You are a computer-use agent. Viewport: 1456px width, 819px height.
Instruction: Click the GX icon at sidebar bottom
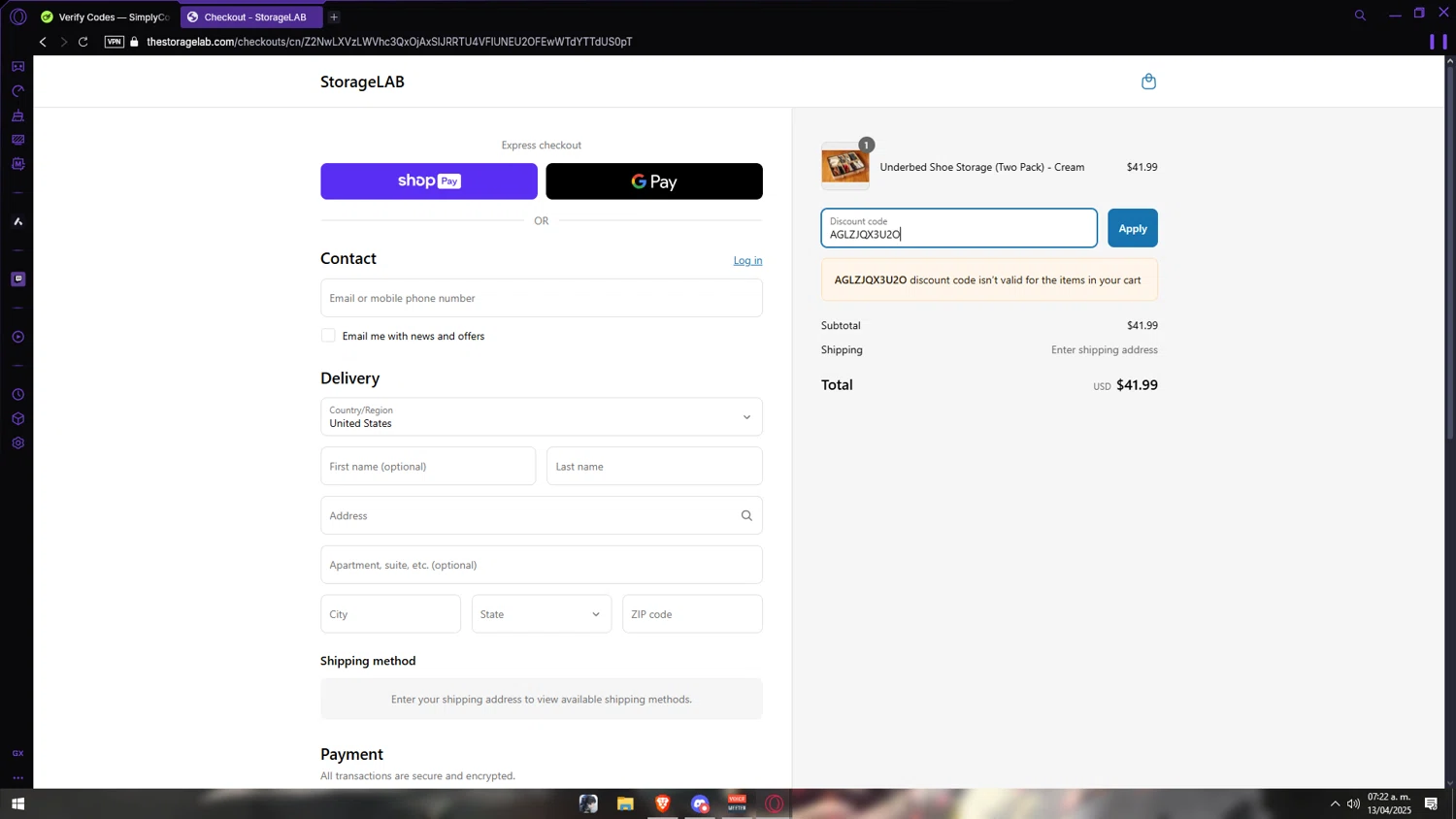[x=17, y=754]
